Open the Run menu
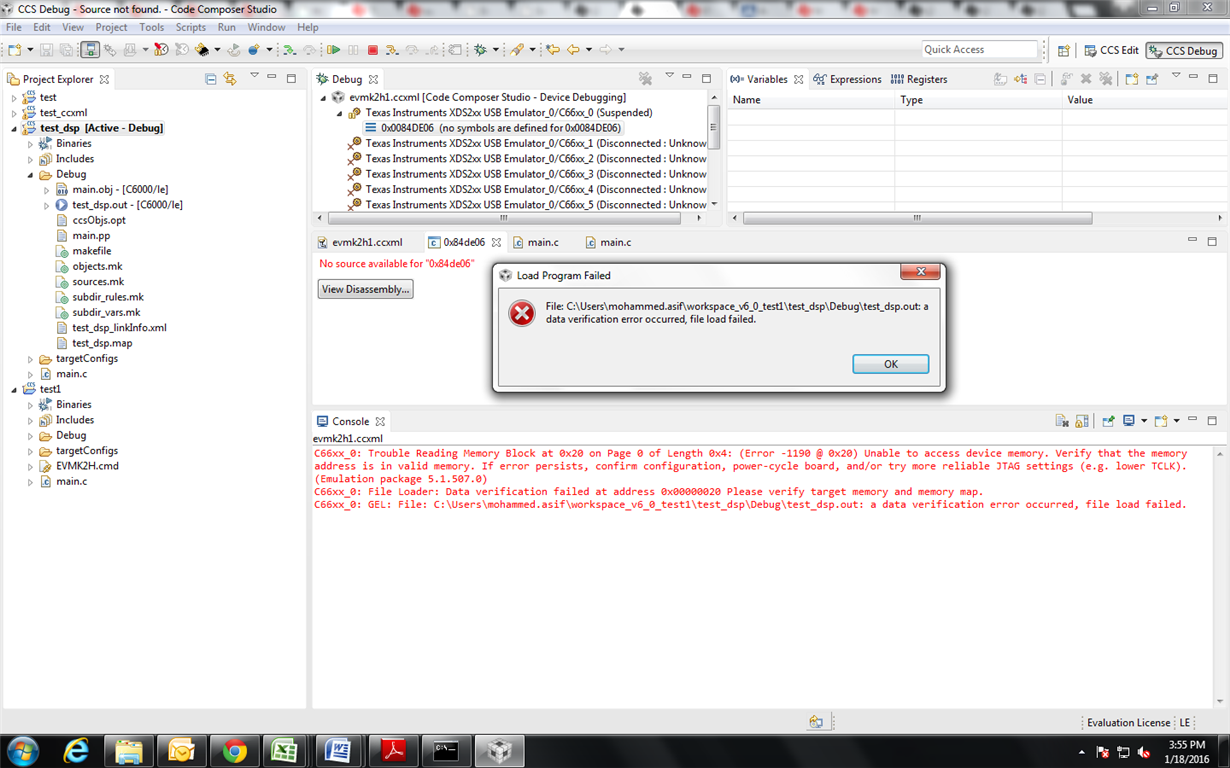Screen dimensions: 1230x768 (227, 27)
